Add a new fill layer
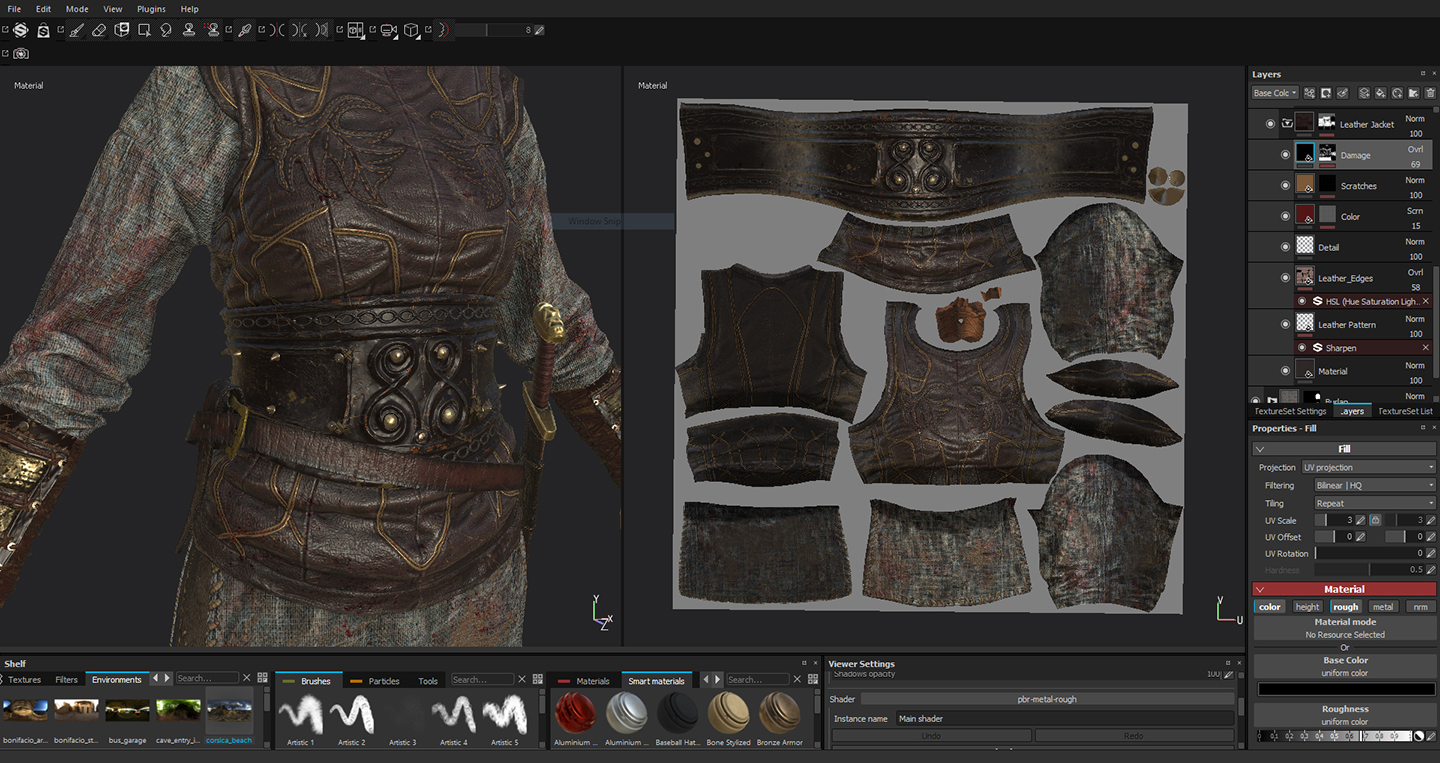 tap(1381, 93)
